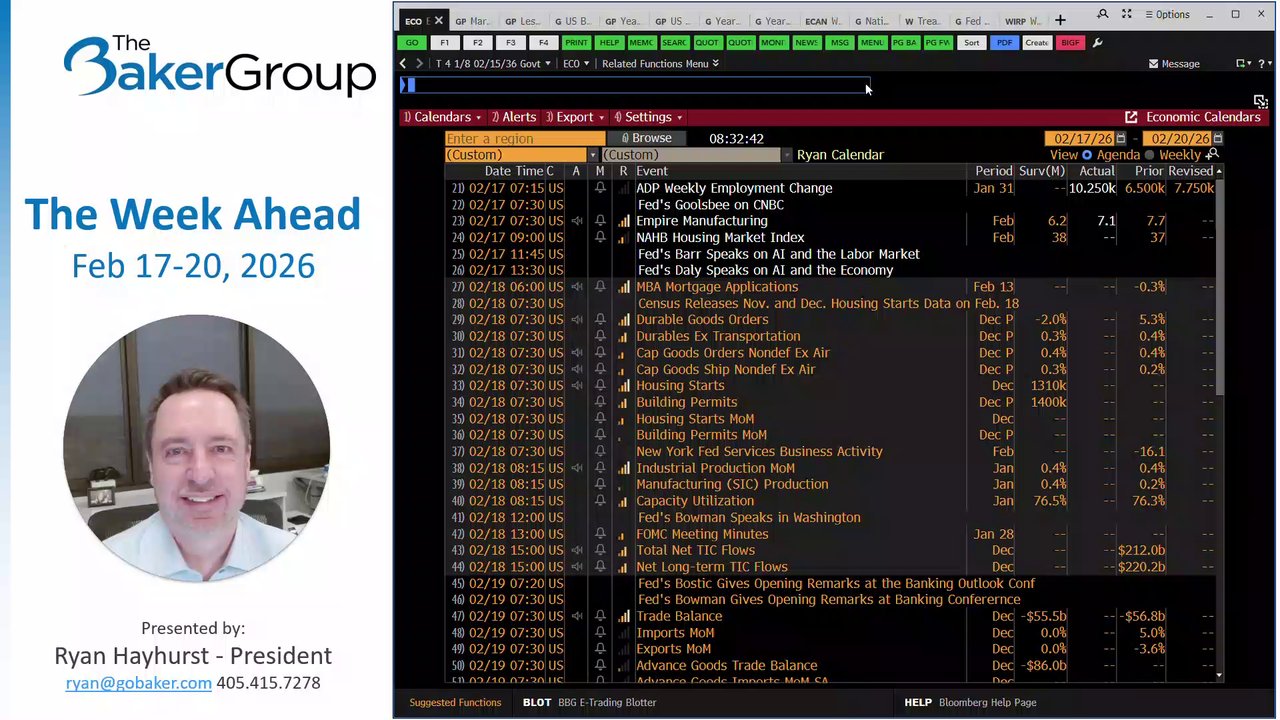Toggle alert bell for FOMC Meeting Minutes
Screen dimensions: 1280x720
pyautogui.click(x=600, y=534)
